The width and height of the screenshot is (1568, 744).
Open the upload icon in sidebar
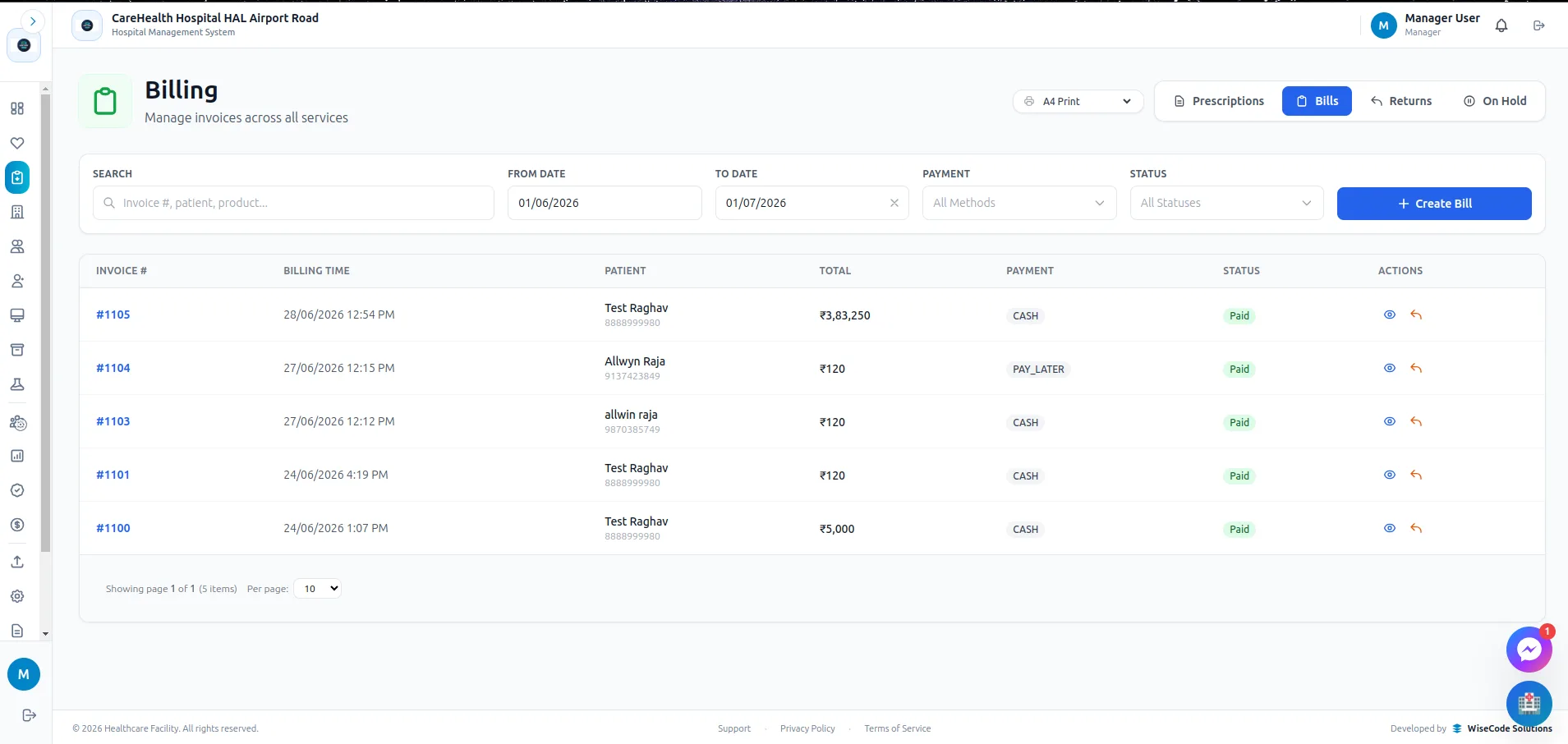[x=17, y=562]
